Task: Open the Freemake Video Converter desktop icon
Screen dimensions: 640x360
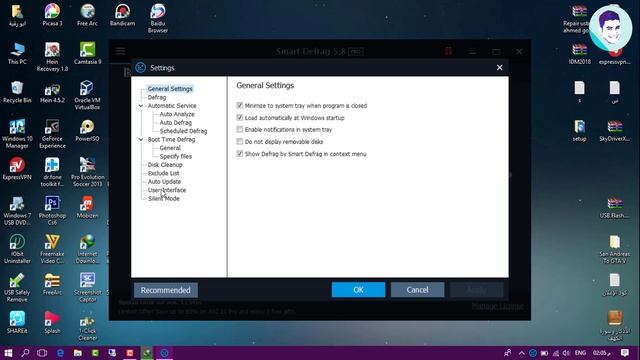Action: (52, 249)
